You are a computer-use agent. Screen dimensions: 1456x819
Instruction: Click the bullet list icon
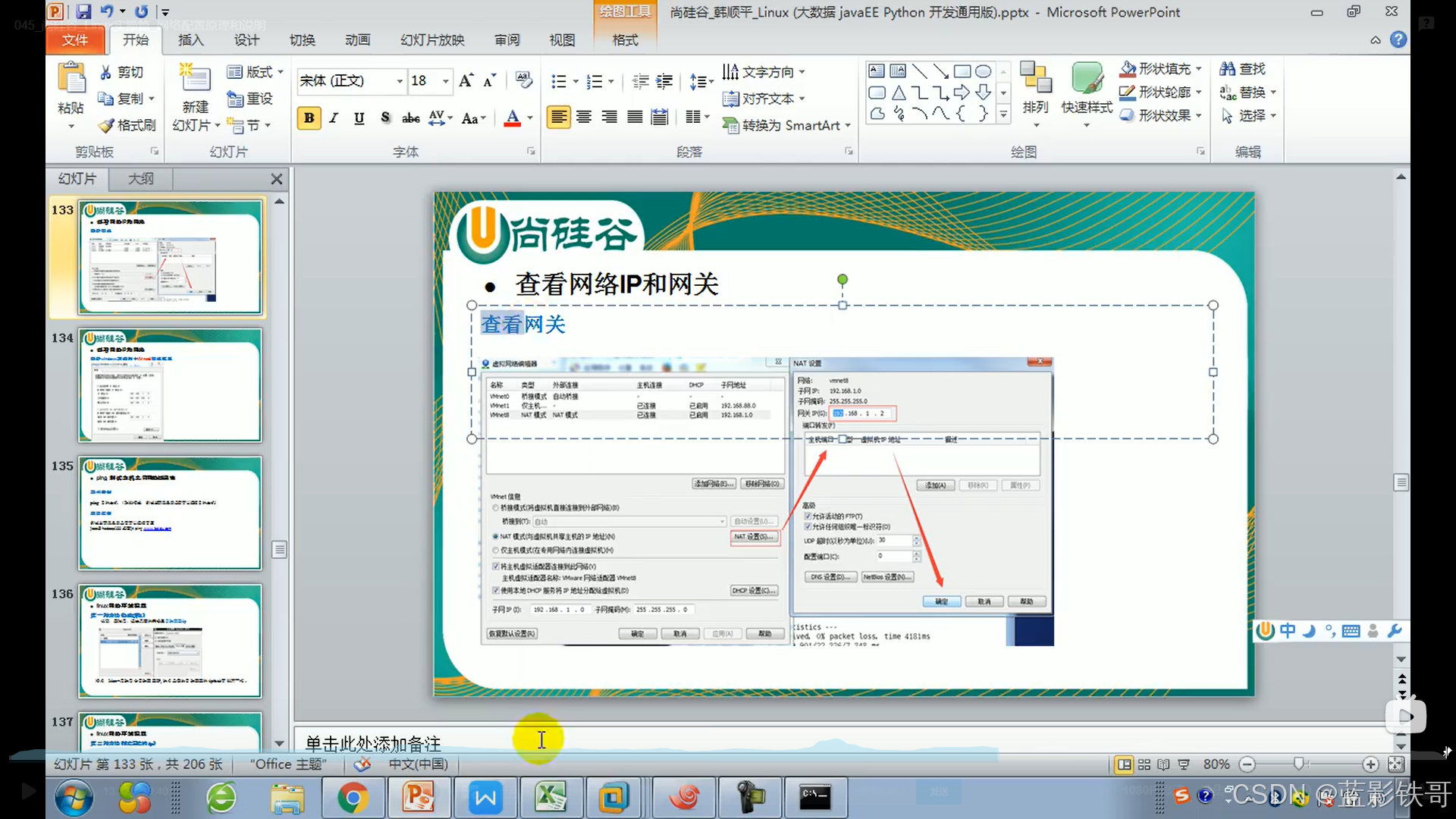(x=559, y=81)
